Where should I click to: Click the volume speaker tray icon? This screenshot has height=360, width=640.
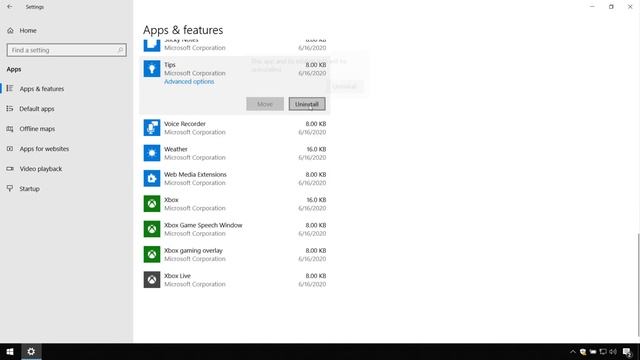(613, 351)
